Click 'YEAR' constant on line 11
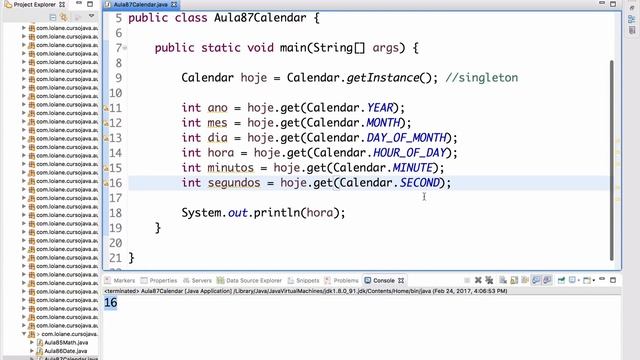This screenshot has height=360, width=640. 380,108
